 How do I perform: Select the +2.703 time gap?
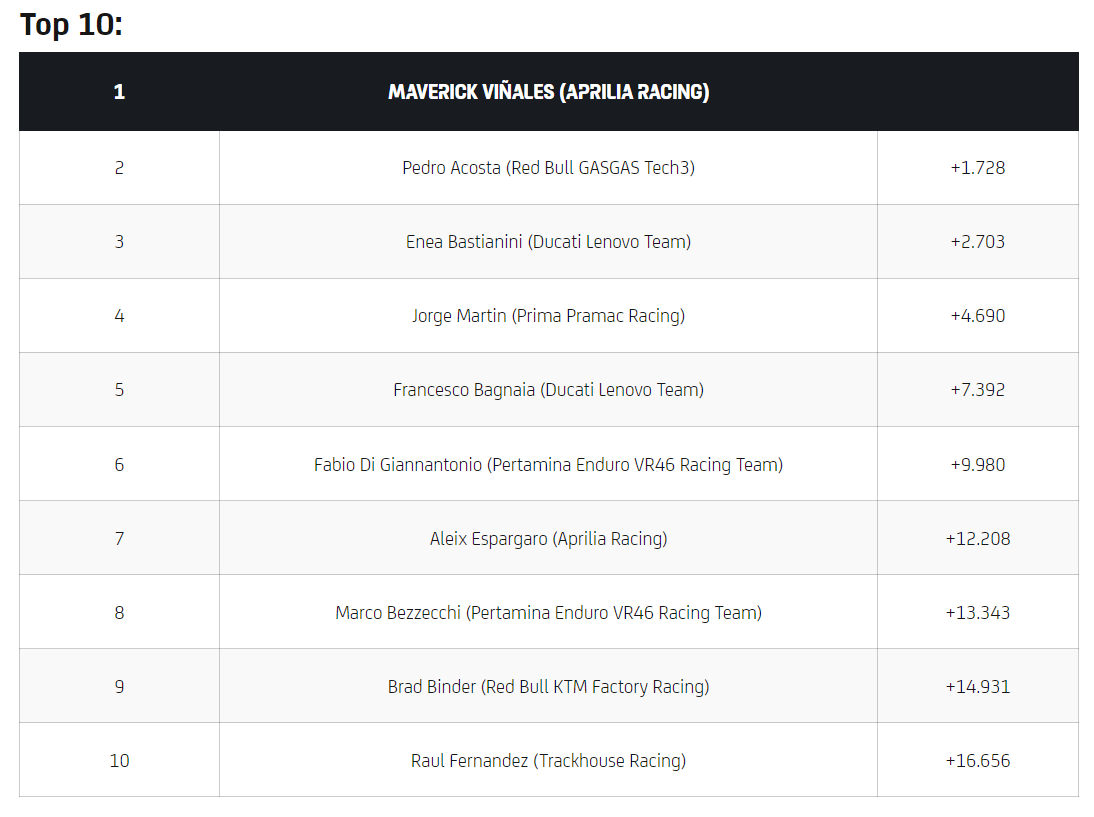[977, 242]
